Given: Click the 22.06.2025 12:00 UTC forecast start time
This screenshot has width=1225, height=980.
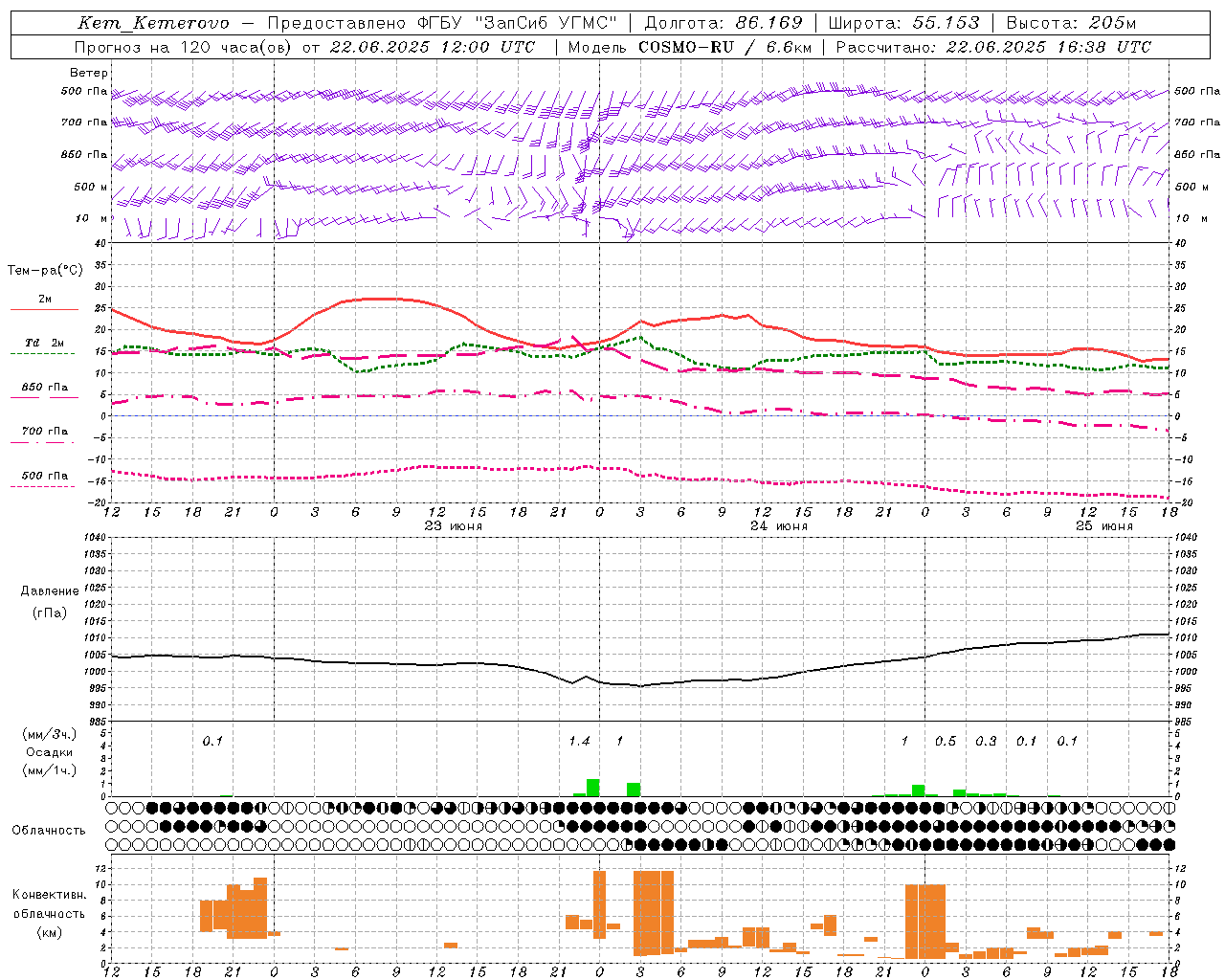Looking at the screenshot, I should click(433, 47).
